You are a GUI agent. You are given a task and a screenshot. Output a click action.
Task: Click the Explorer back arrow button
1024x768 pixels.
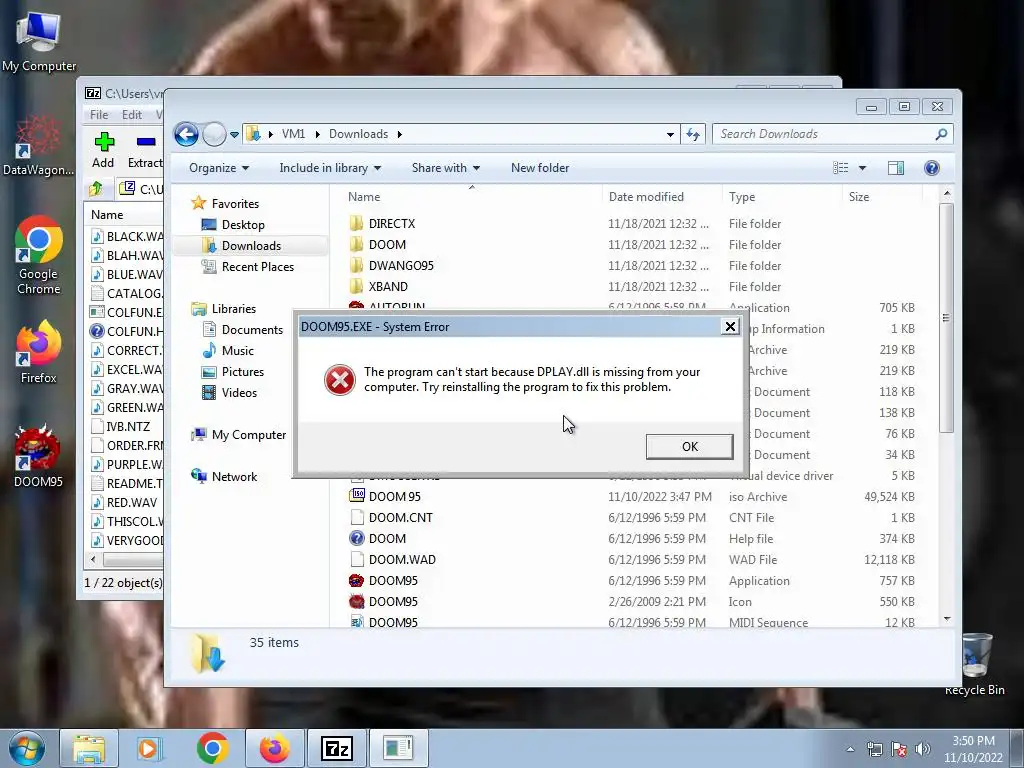(x=186, y=135)
